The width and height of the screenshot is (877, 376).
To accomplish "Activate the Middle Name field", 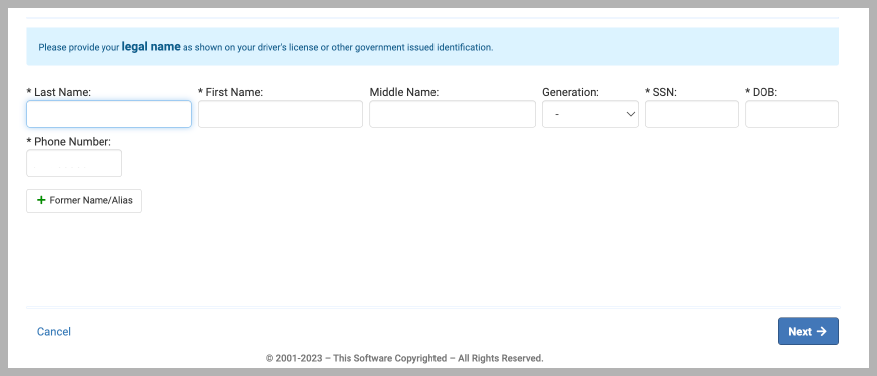I will coord(452,114).
